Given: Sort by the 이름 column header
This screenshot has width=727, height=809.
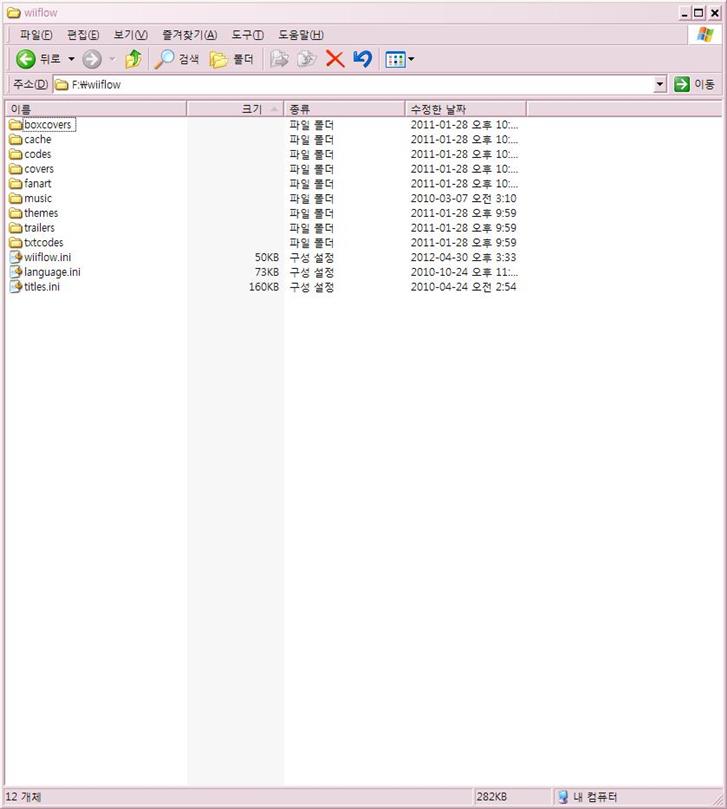Looking at the screenshot, I should click(x=96, y=109).
